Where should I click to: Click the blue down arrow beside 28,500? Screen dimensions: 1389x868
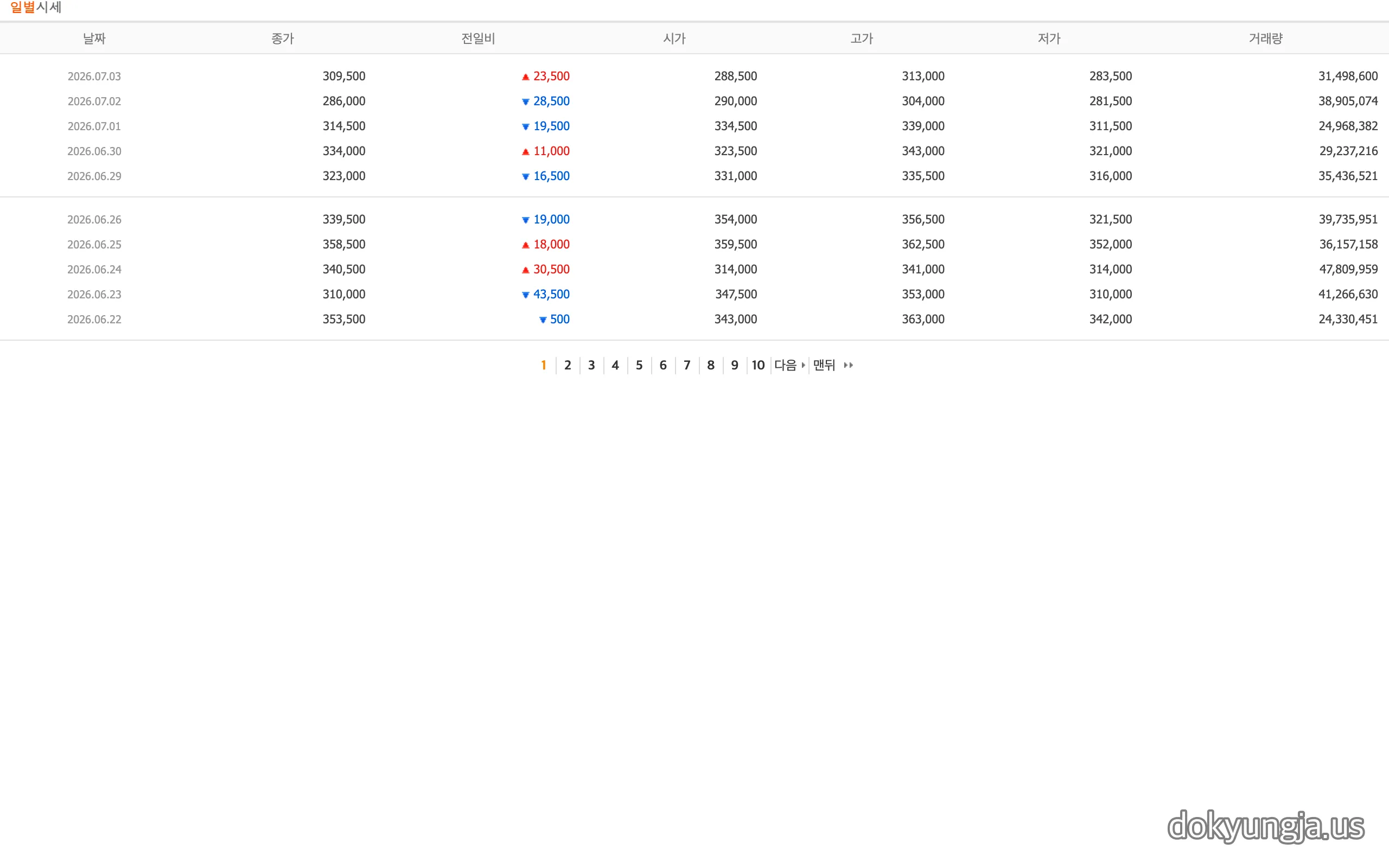pyautogui.click(x=525, y=102)
